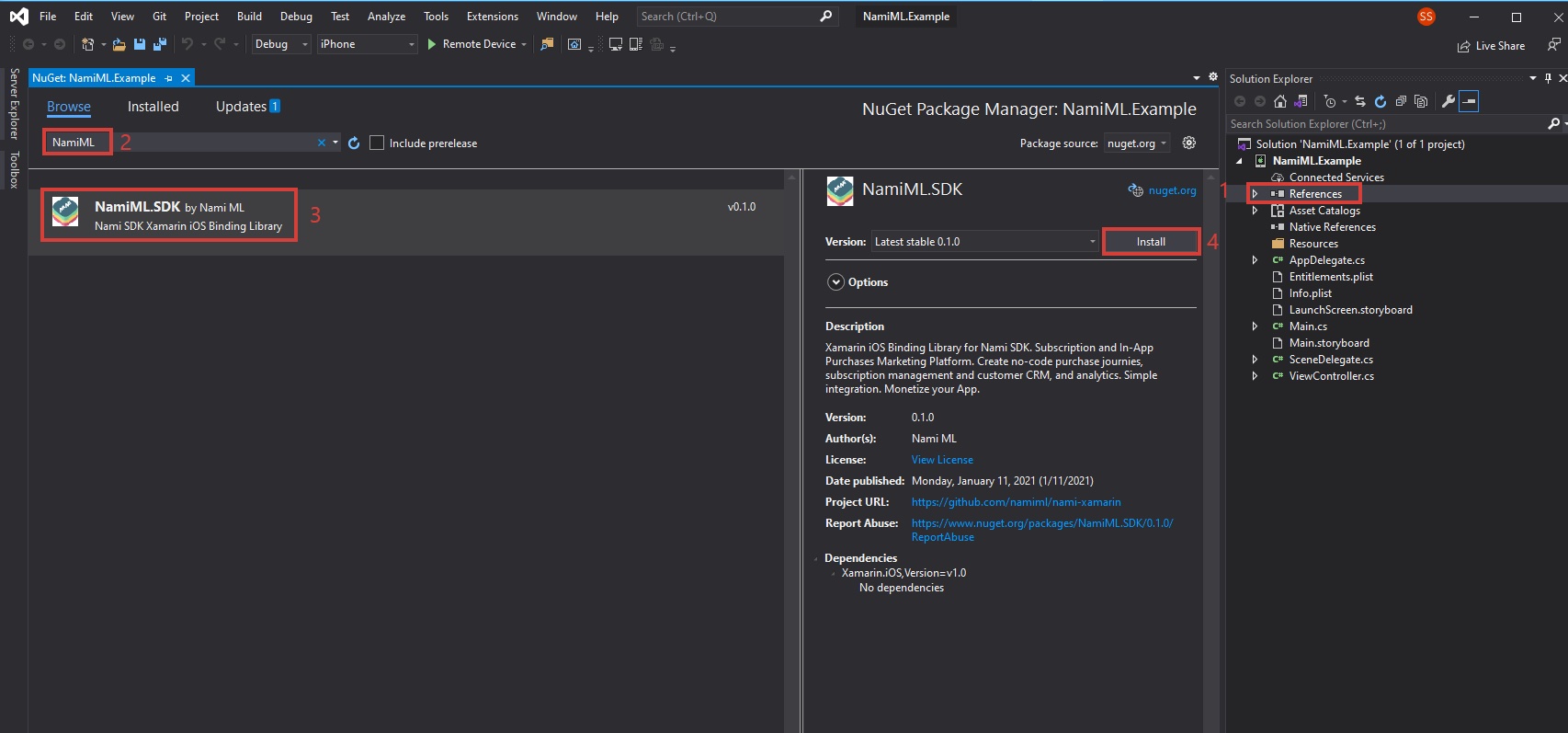Open the File menu
Screen dimensions: 1568x733
[x=48, y=17]
